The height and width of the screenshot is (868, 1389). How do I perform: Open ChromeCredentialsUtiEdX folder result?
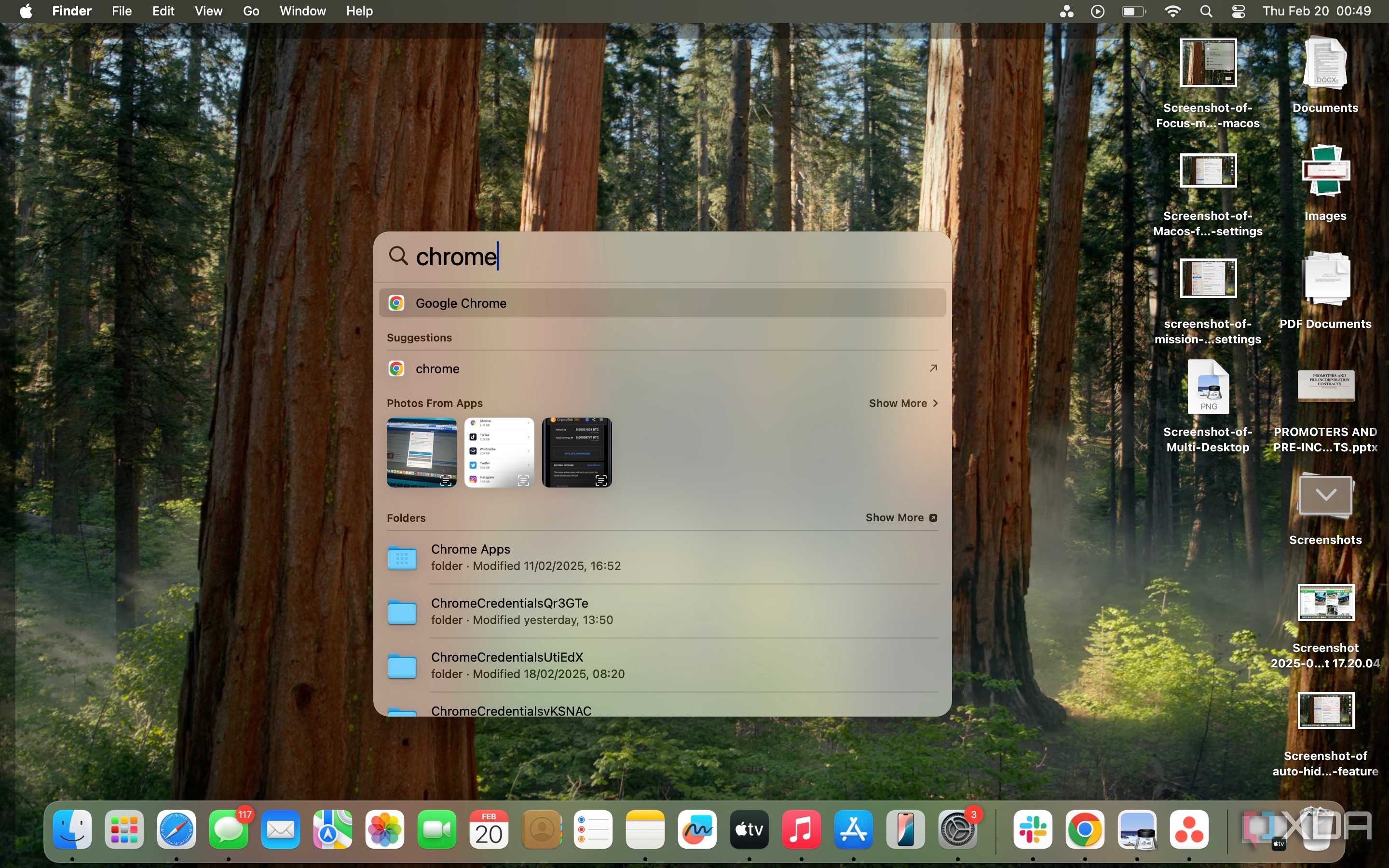coord(662,665)
